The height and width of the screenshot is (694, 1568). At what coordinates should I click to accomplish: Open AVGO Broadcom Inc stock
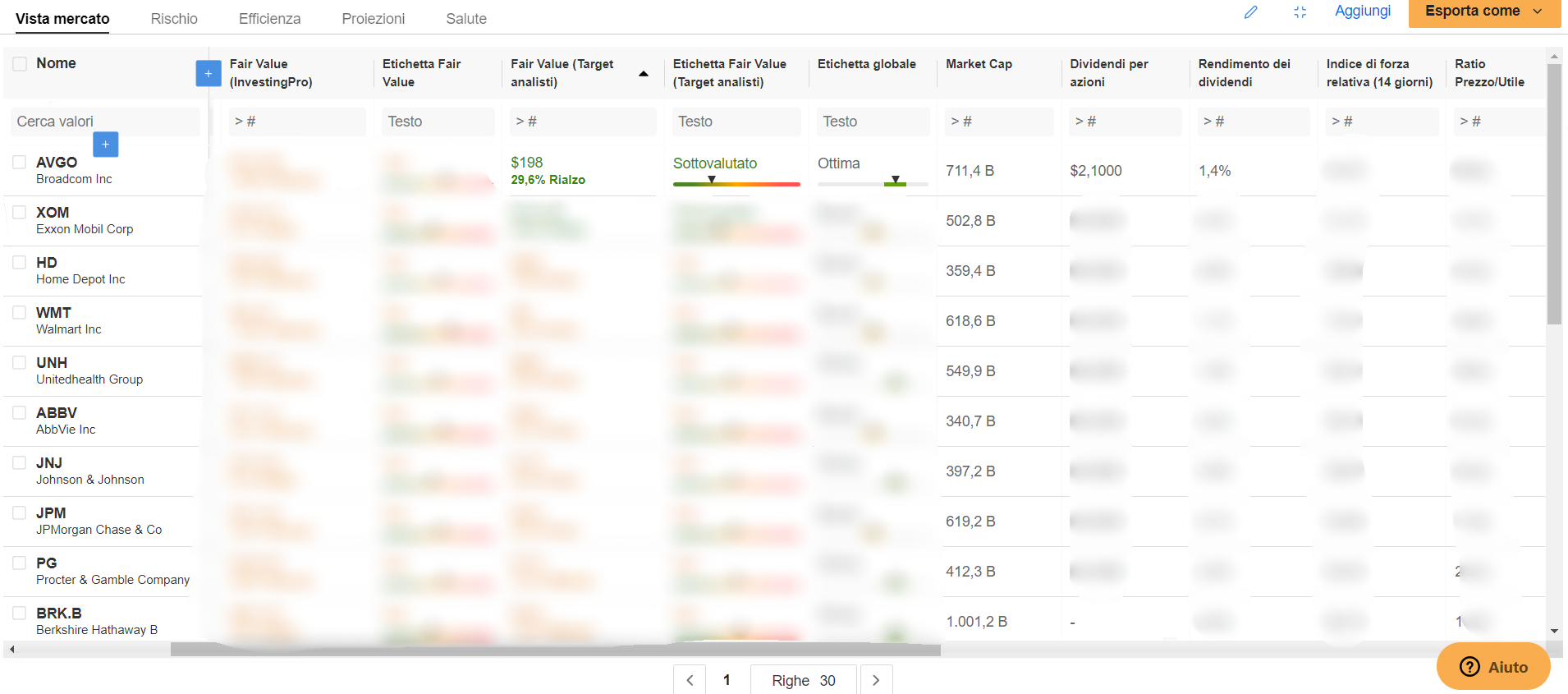point(74,170)
